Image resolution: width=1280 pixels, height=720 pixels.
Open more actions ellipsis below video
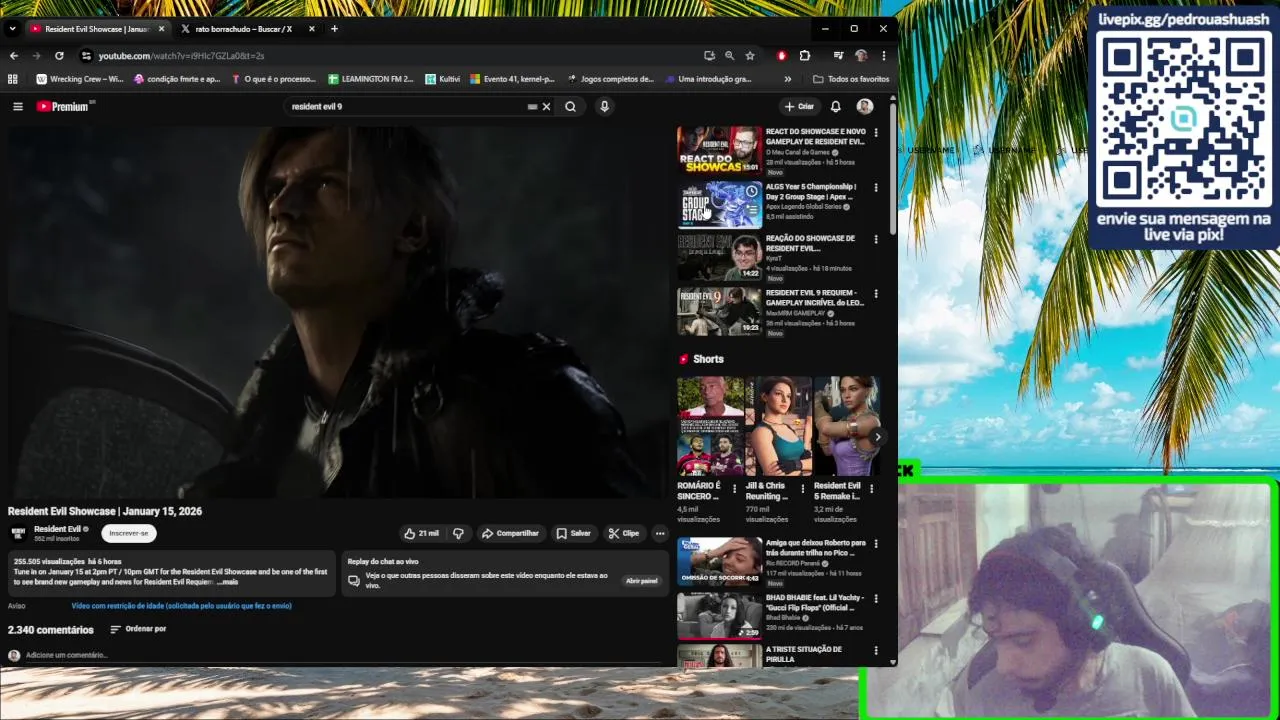coord(660,533)
